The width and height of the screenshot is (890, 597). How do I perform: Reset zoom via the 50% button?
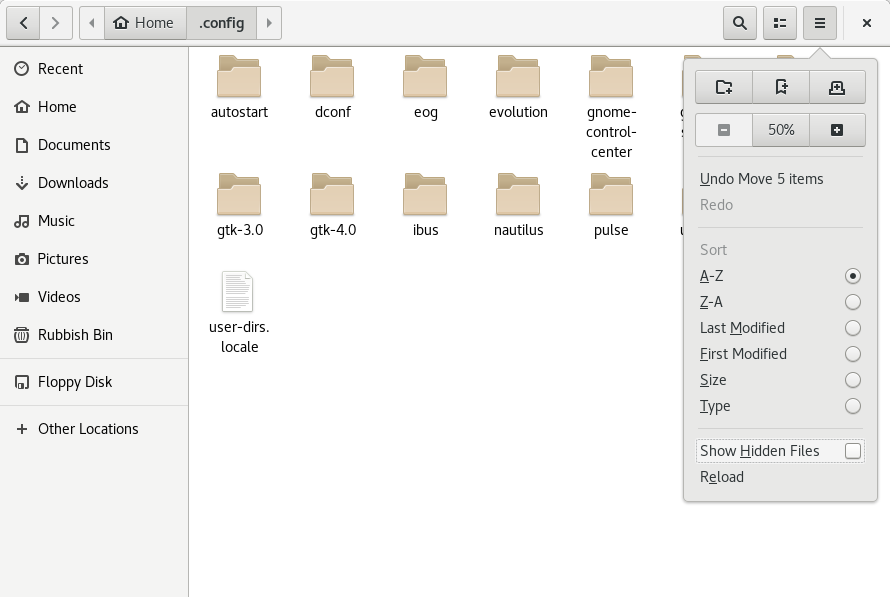click(x=781, y=130)
